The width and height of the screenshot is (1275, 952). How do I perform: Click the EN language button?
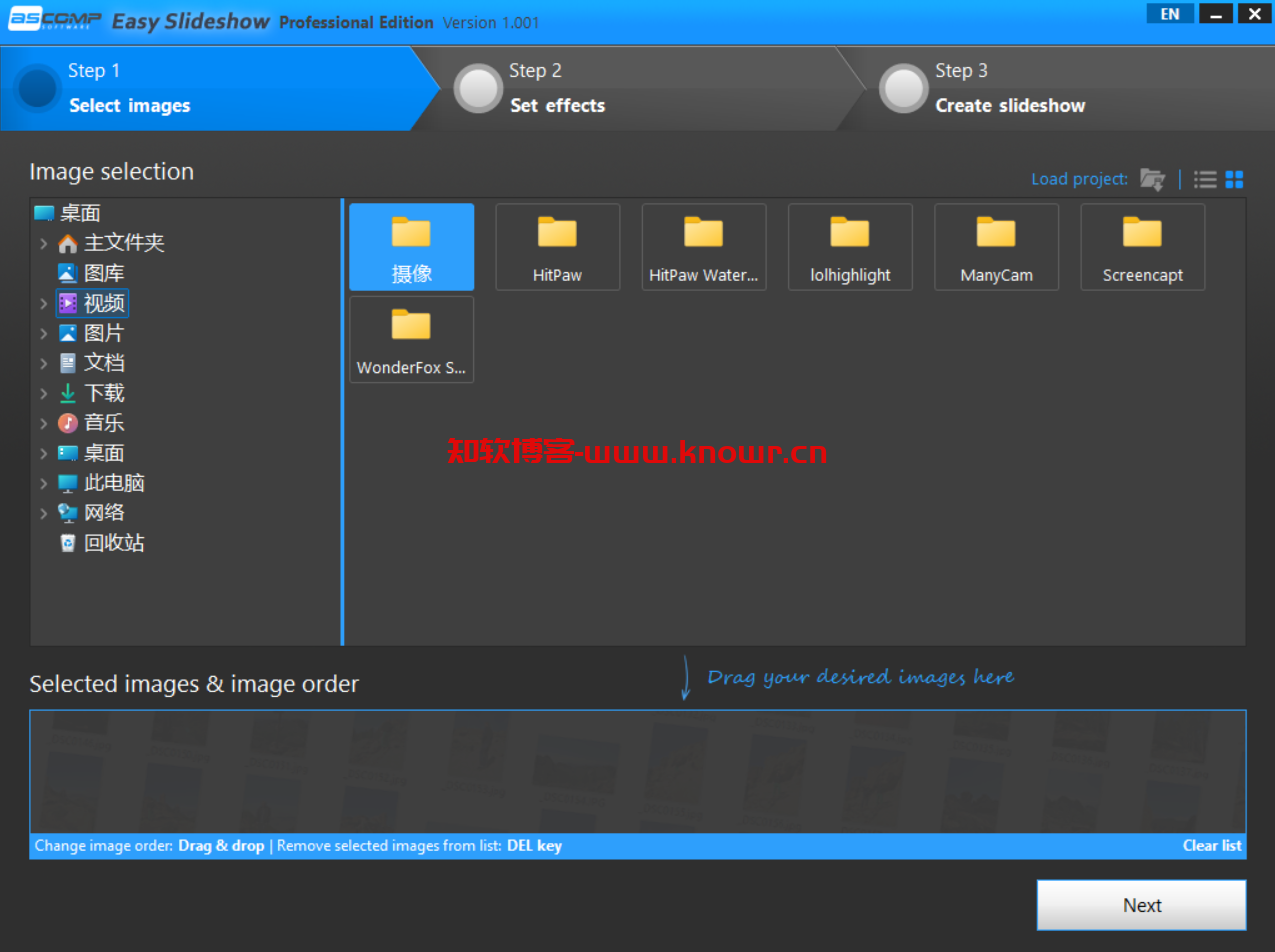pos(1170,13)
